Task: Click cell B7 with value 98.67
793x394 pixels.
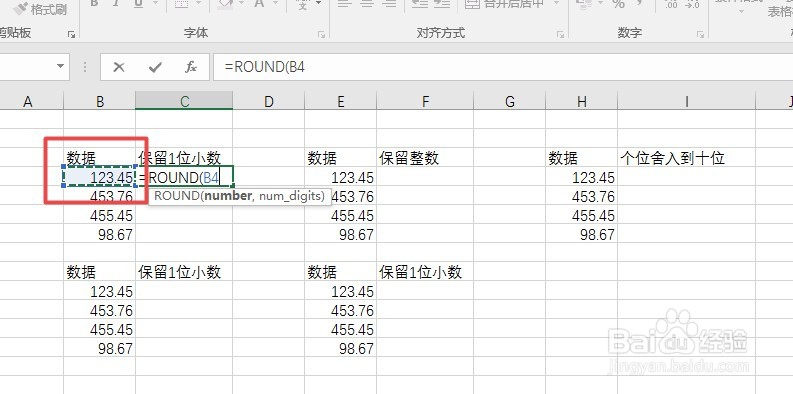Action: coord(100,234)
